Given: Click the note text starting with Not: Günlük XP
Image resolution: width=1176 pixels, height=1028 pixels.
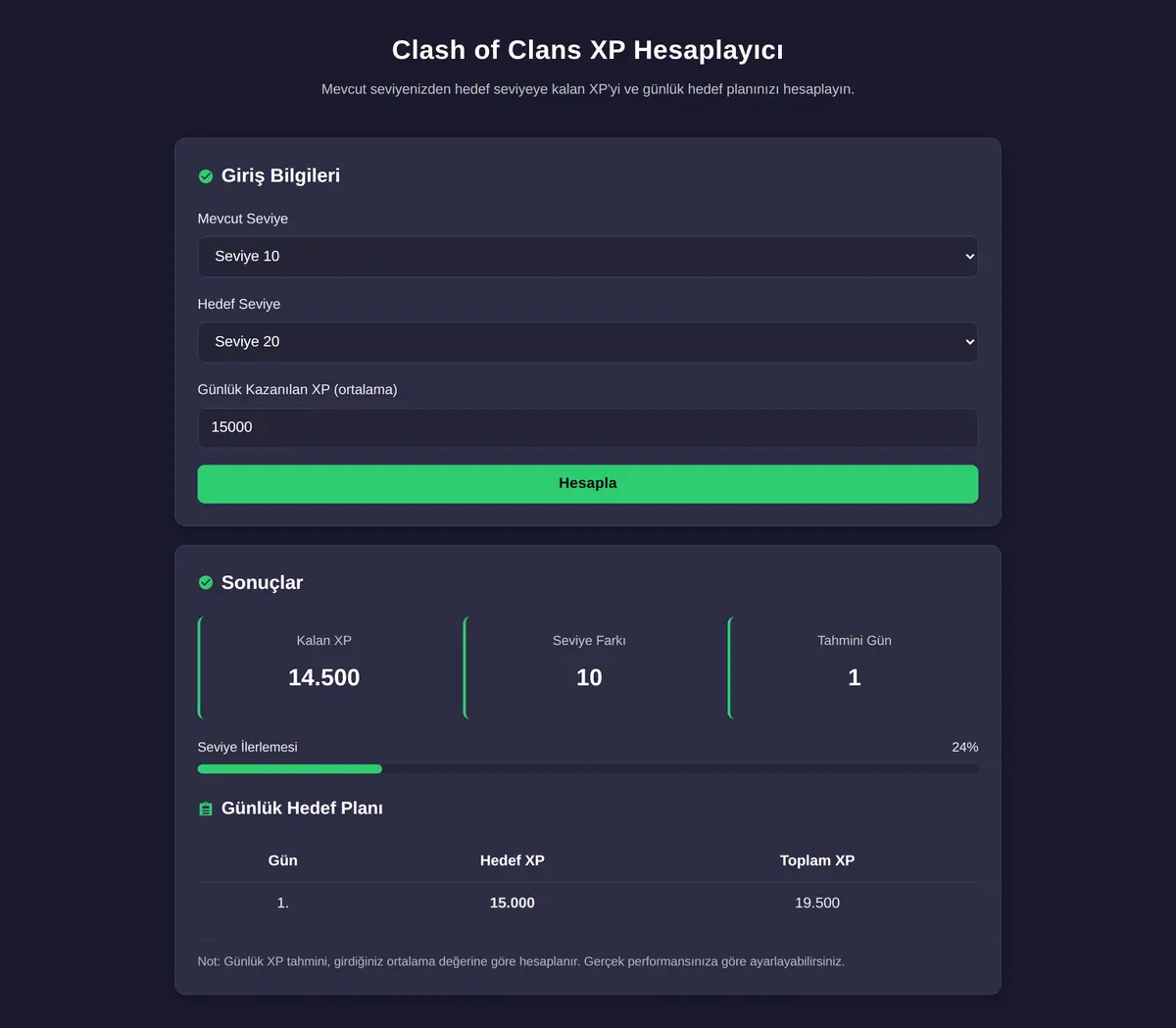Looking at the screenshot, I should point(521,961).
